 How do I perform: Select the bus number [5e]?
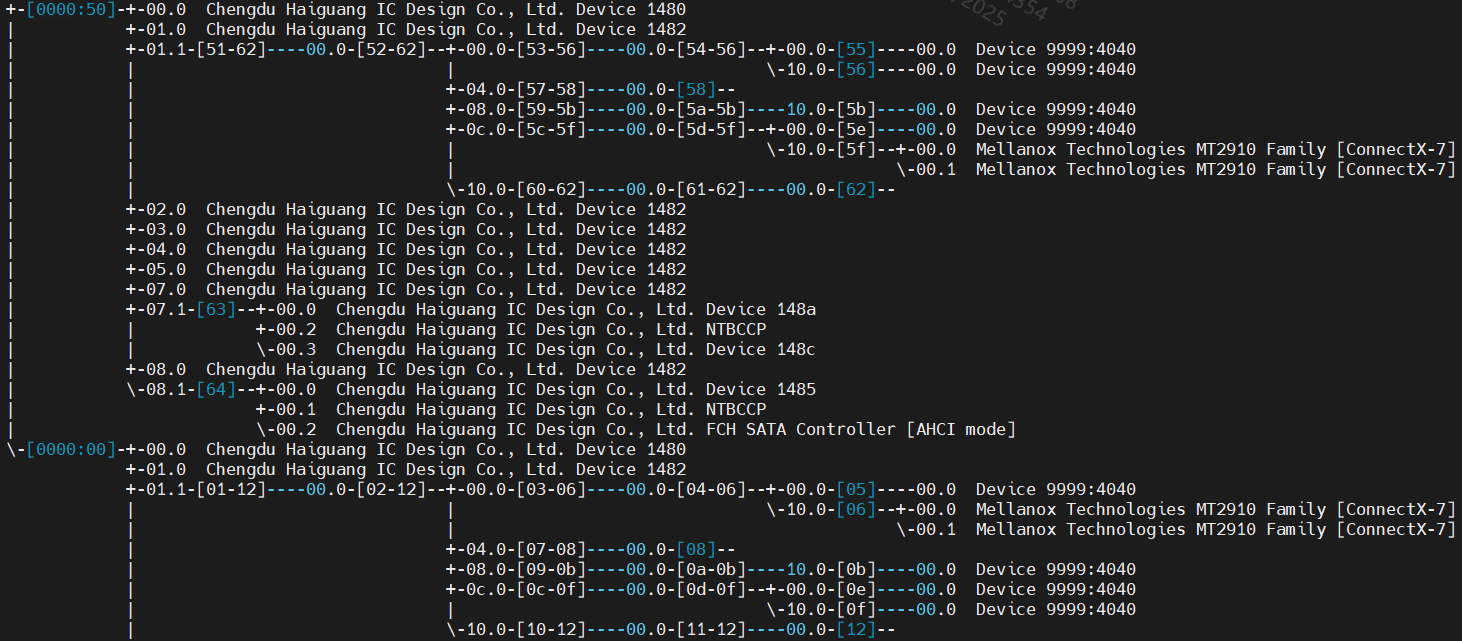856,129
